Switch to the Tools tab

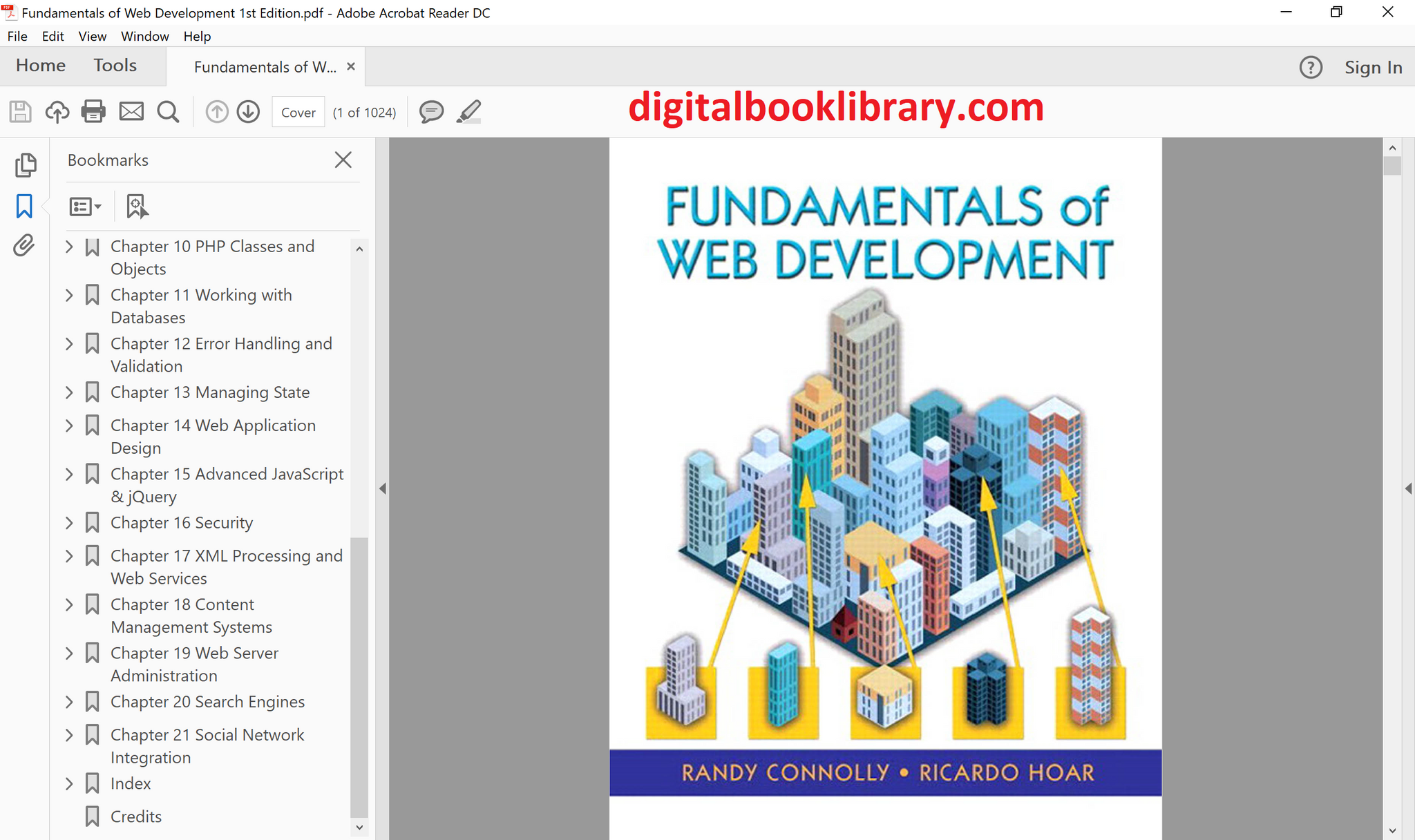click(115, 66)
